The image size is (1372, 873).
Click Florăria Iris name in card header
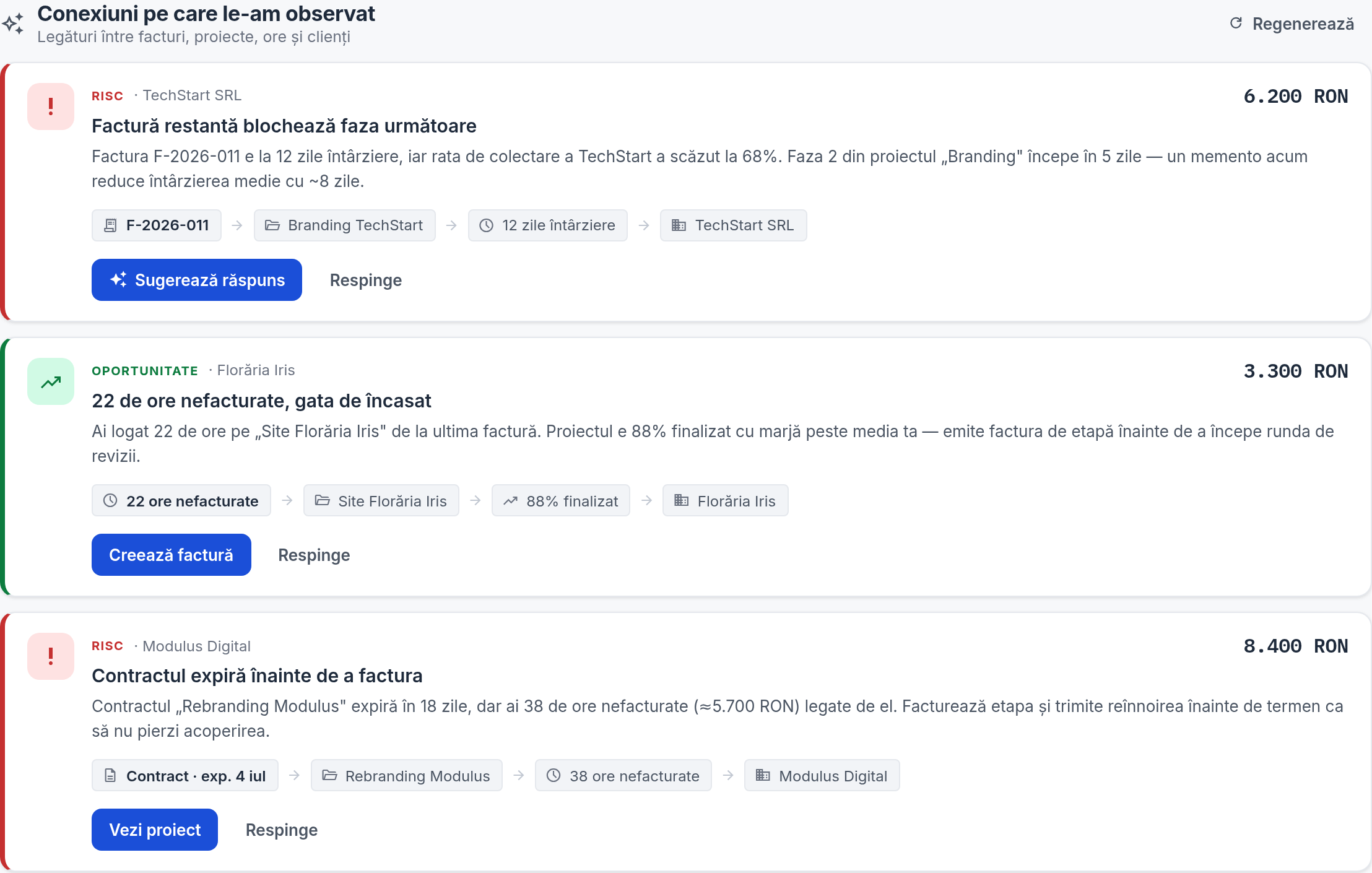[x=256, y=370]
